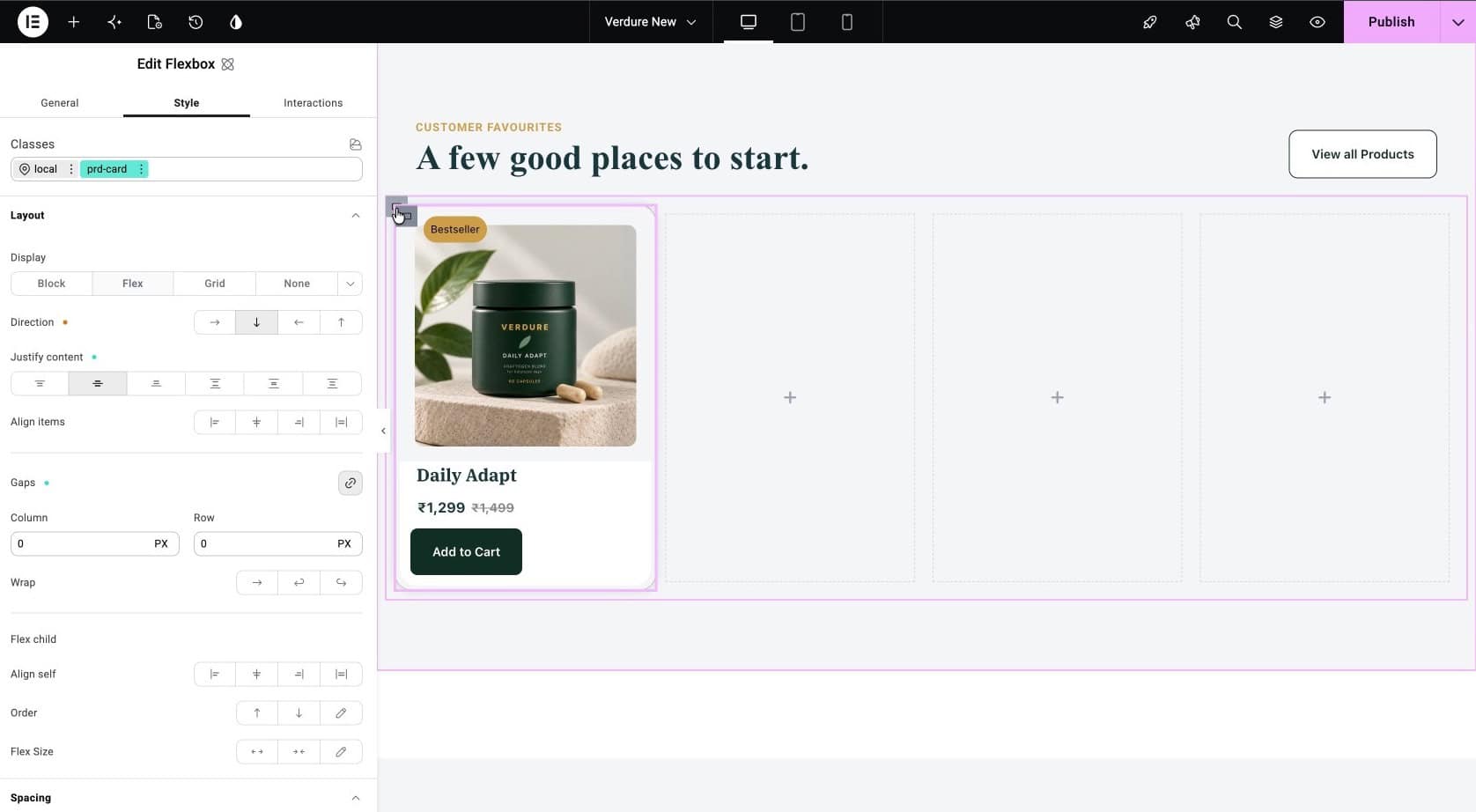Click the Add to Cart button
1476x812 pixels.
(x=466, y=552)
